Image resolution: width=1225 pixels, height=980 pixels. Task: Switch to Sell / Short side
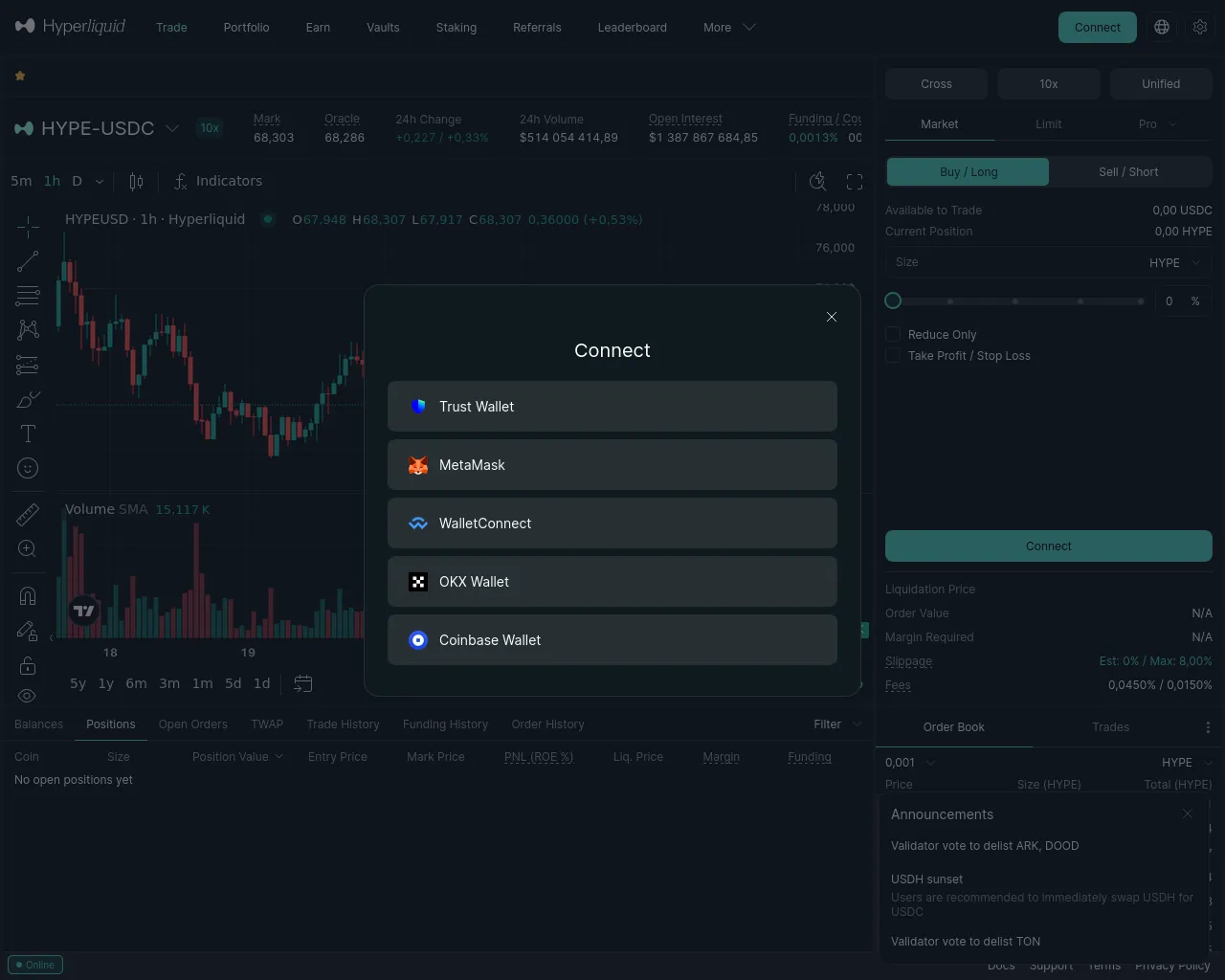[1128, 172]
